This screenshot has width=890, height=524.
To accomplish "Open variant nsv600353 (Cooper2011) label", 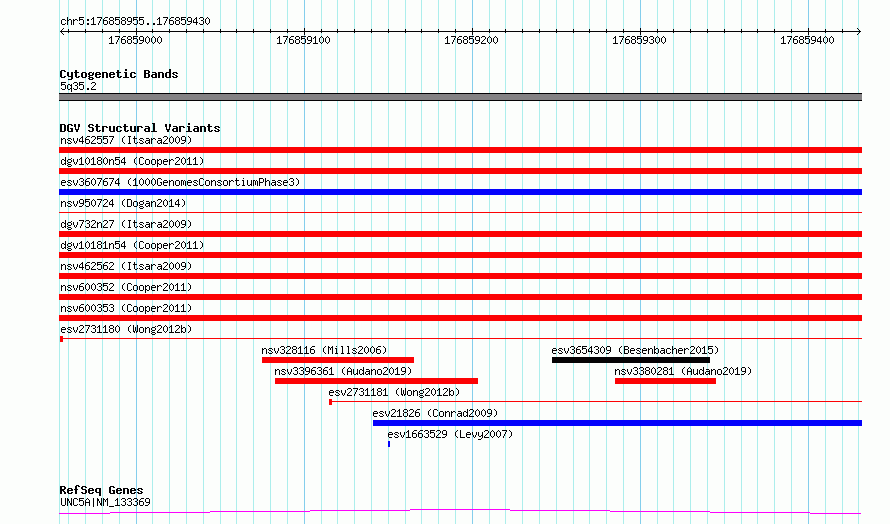I will [x=126, y=308].
